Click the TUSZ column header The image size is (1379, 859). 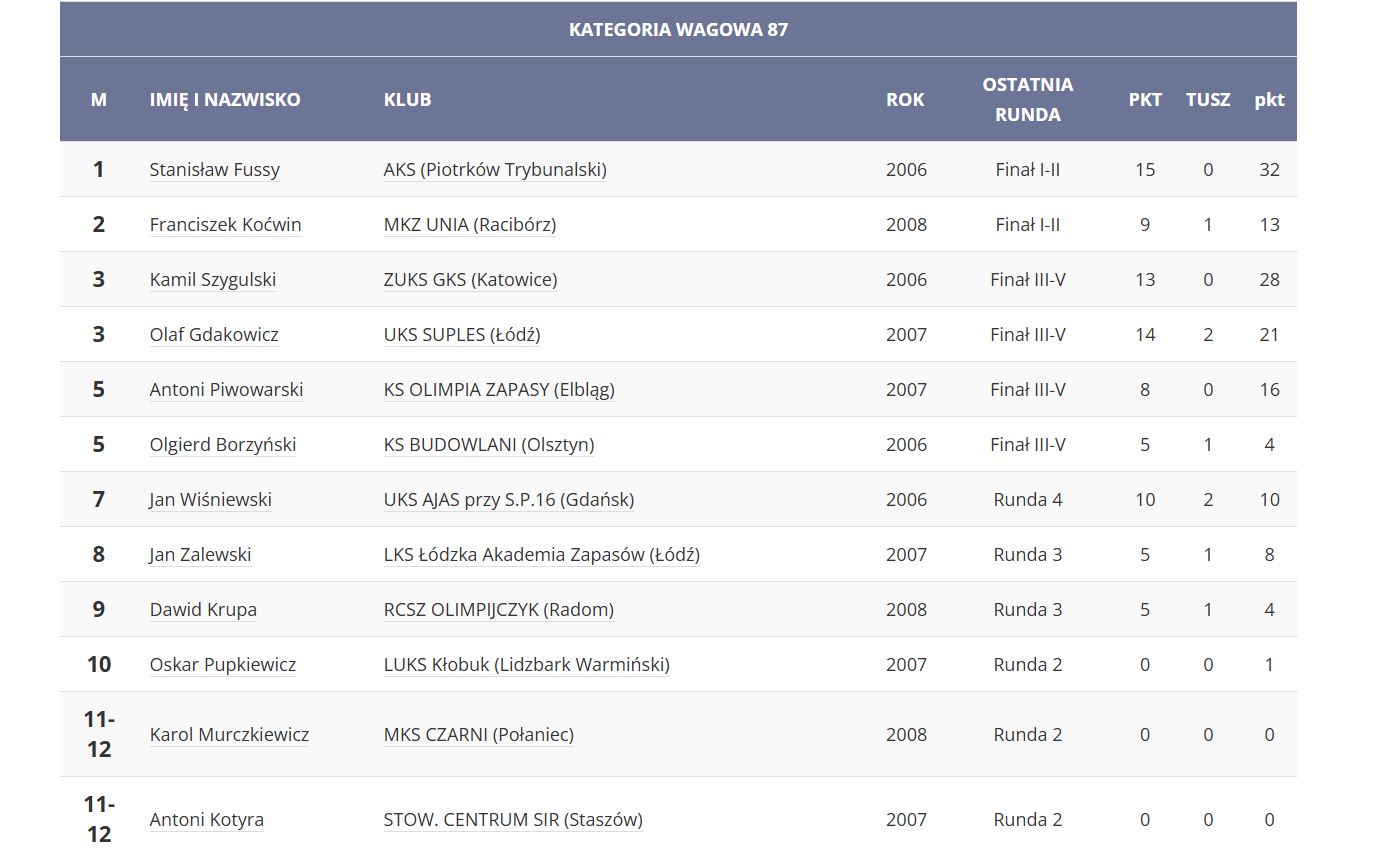tap(1207, 100)
